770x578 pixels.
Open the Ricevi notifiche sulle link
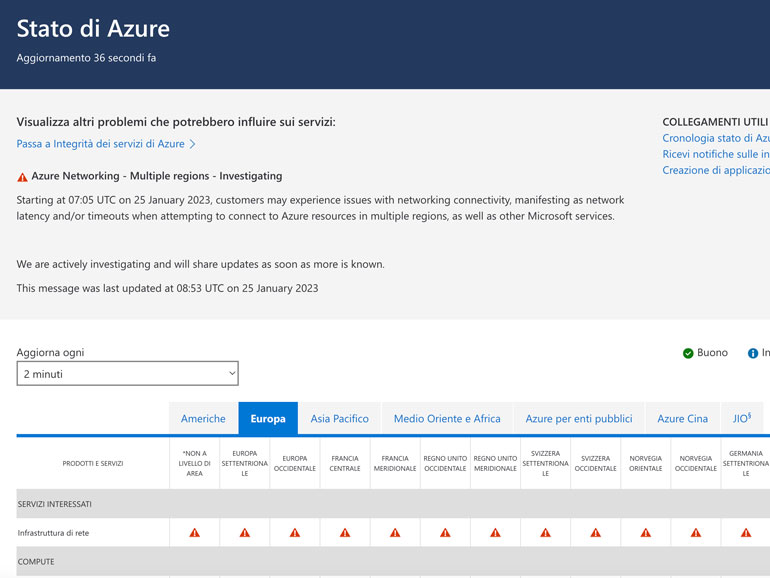[x=716, y=154]
